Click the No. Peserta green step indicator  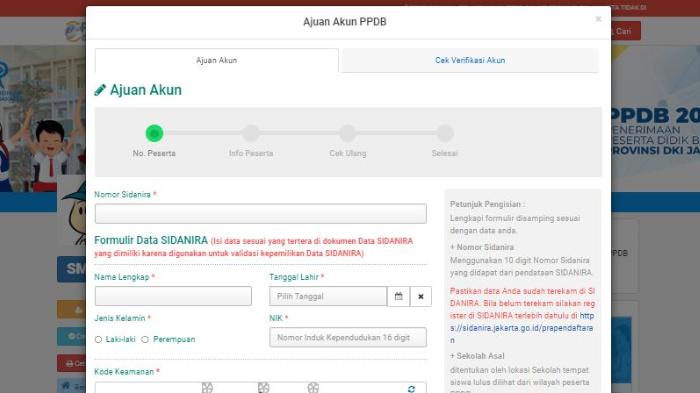(154, 133)
